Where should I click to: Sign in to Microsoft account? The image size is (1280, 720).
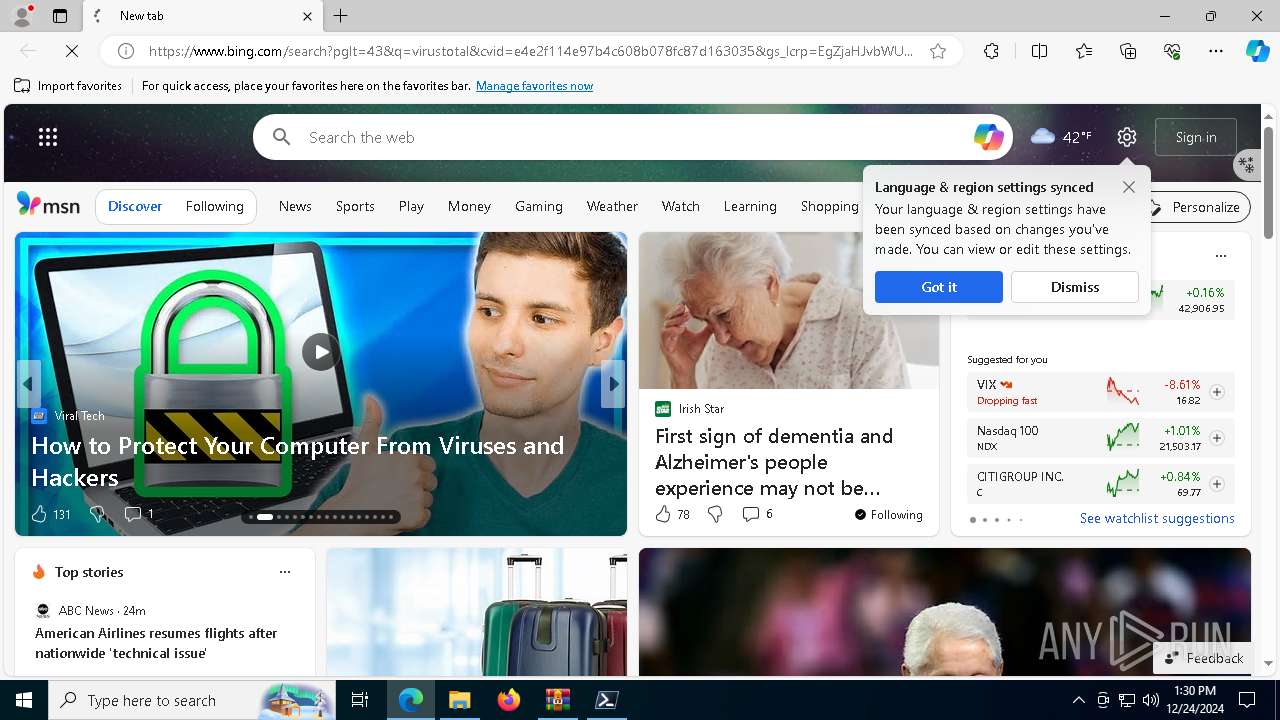pyautogui.click(x=1196, y=137)
